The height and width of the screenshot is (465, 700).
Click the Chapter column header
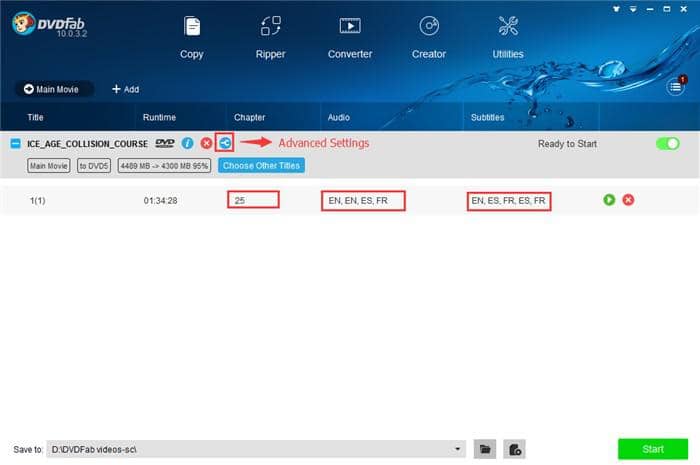(x=250, y=117)
